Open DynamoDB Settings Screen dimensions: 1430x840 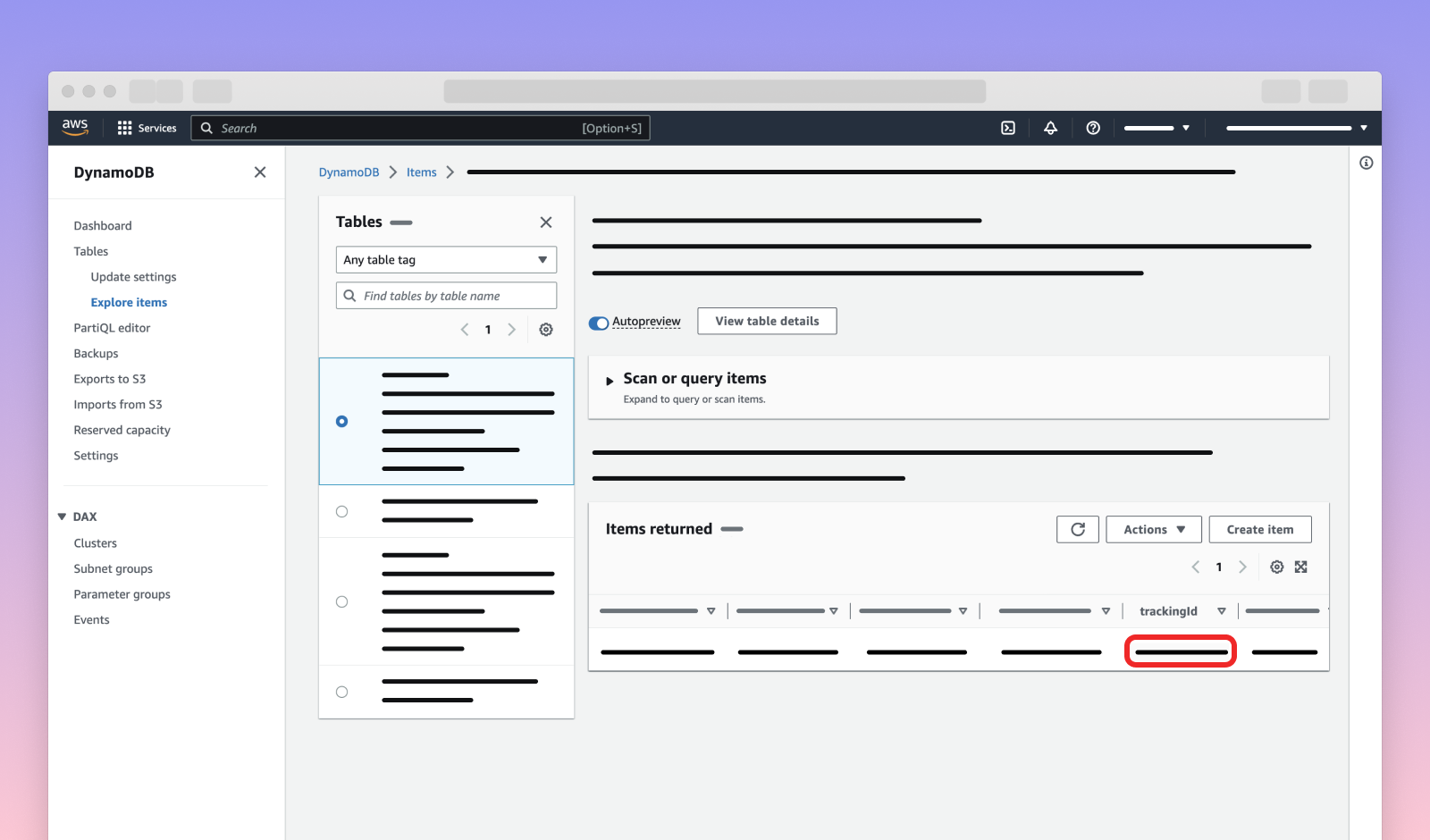96,456
